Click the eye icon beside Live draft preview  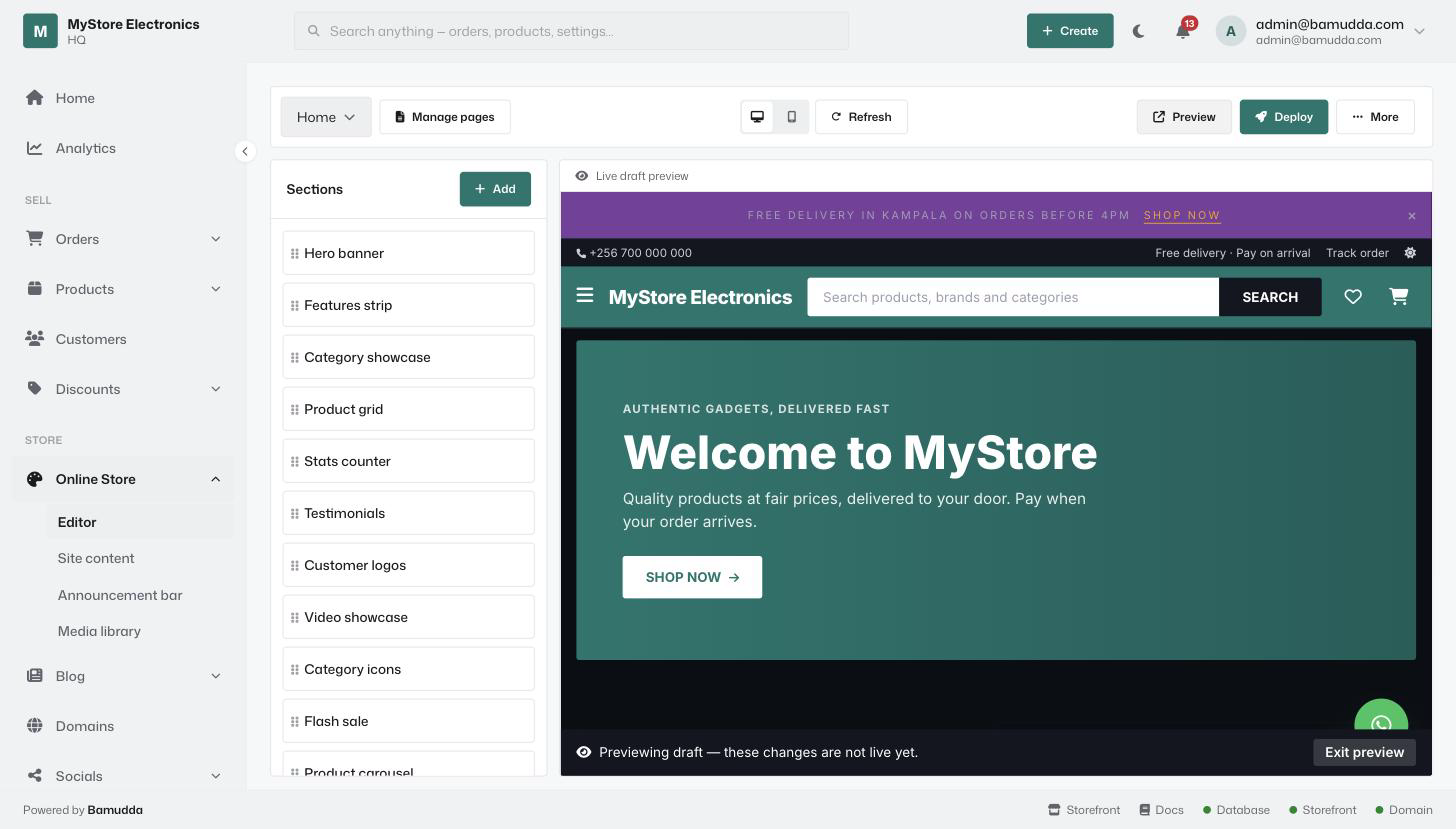[582, 176]
